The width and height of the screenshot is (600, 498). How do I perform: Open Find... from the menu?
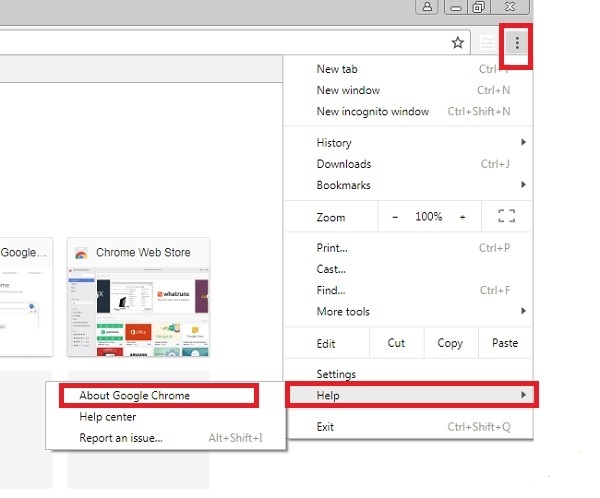[x=408, y=290]
